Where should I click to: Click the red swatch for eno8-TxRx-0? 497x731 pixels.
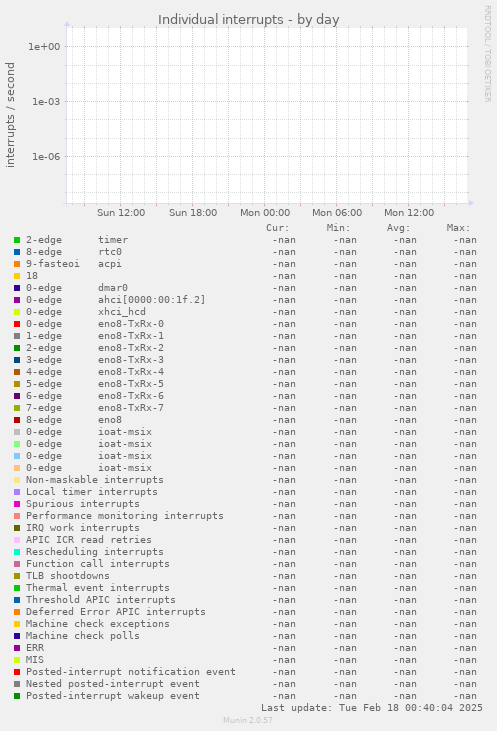tap(17, 324)
